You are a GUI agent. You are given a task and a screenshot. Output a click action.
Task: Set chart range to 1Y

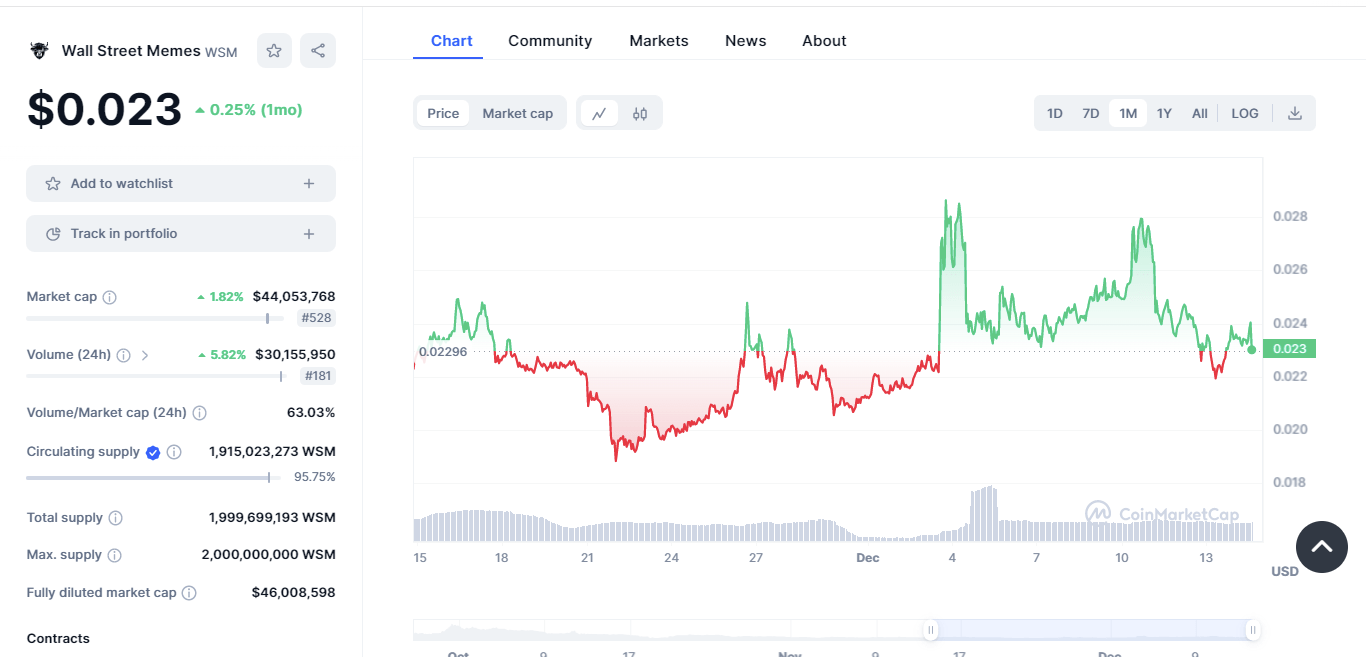coord(1164,113)
